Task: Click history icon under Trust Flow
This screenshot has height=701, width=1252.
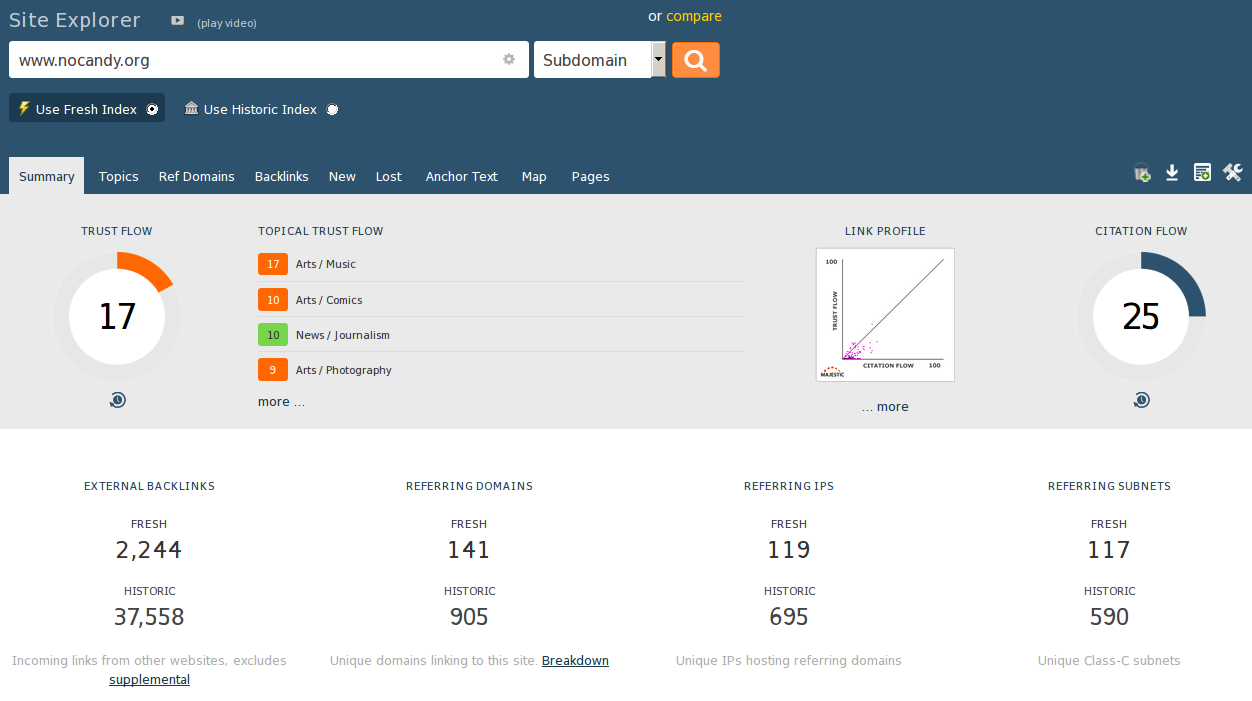Action: [x=117, y=400]
